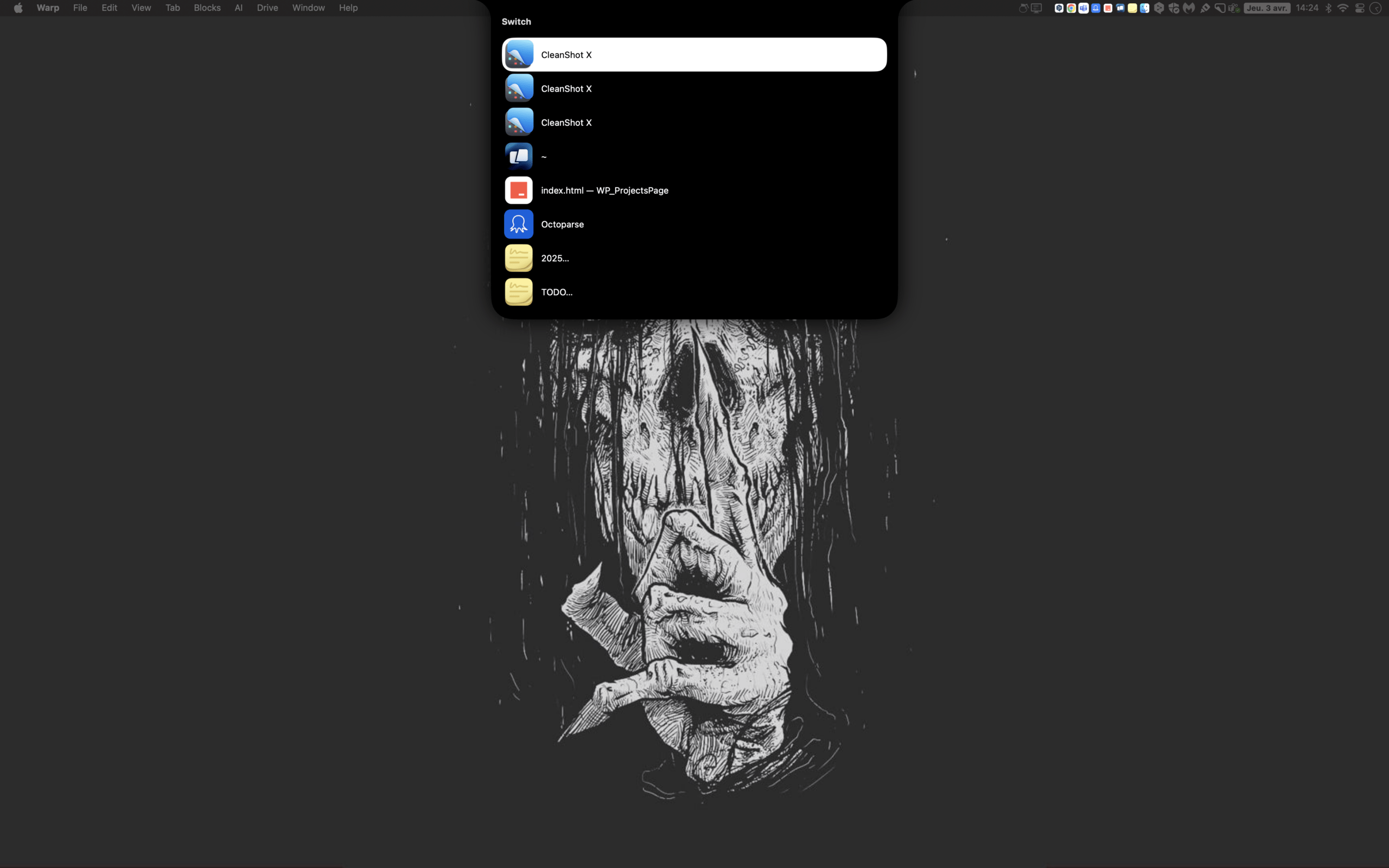This screenshot has width=1389, height=868.
Task: Open the AI menu
Action: 238,8
